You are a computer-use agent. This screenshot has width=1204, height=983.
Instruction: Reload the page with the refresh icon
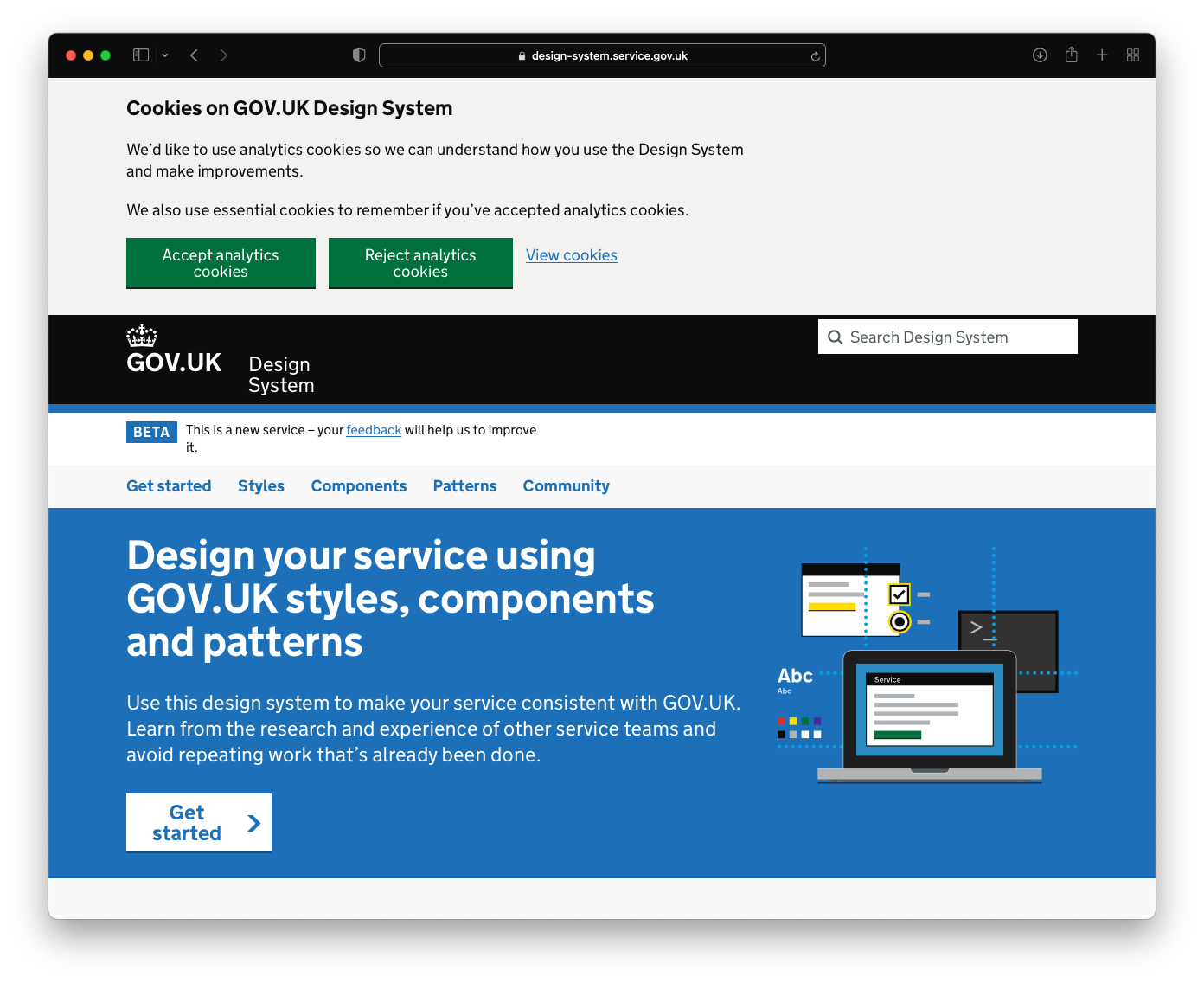click(815, 56)
